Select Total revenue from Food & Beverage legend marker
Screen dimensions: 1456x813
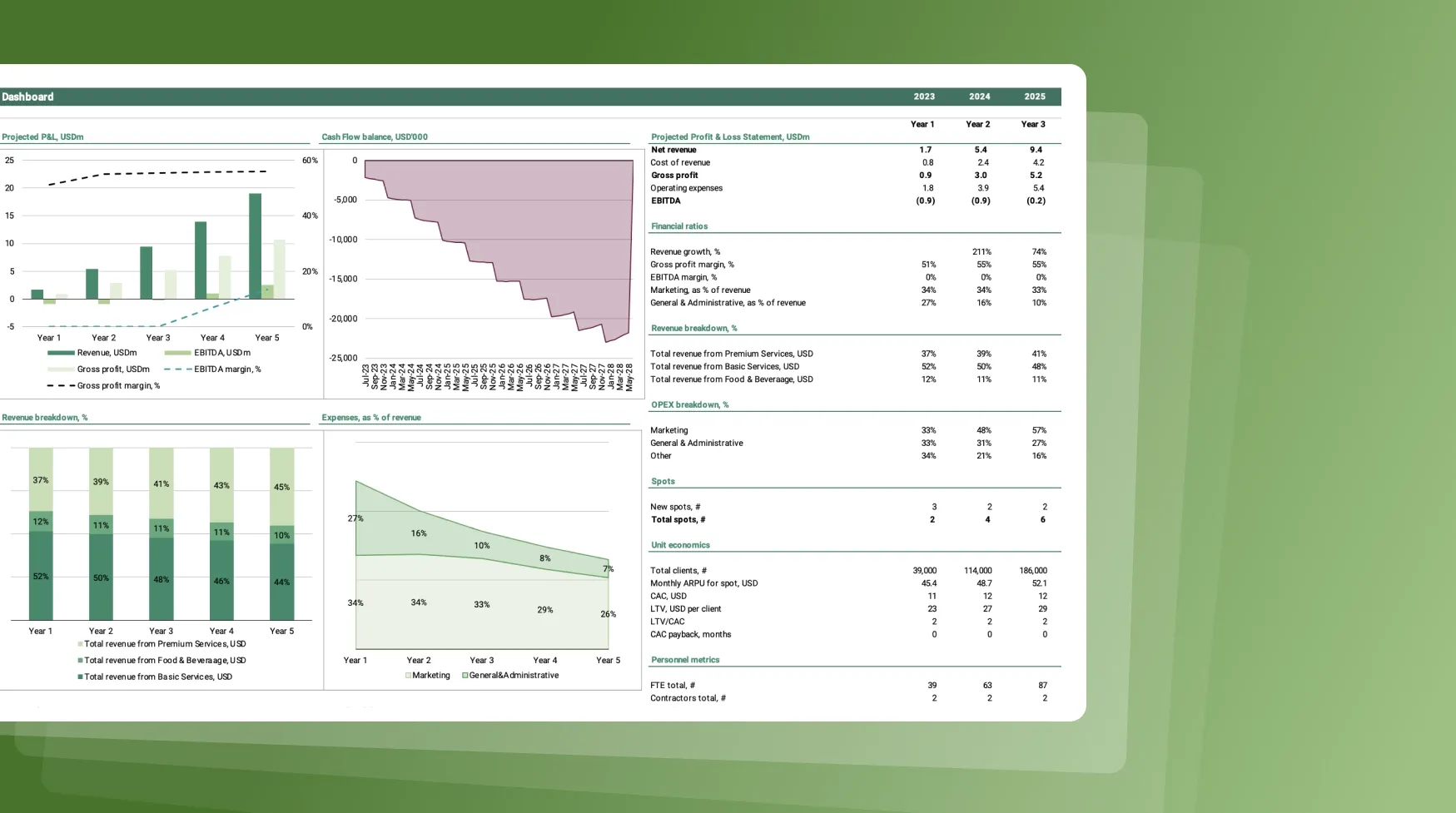[80, 661]
